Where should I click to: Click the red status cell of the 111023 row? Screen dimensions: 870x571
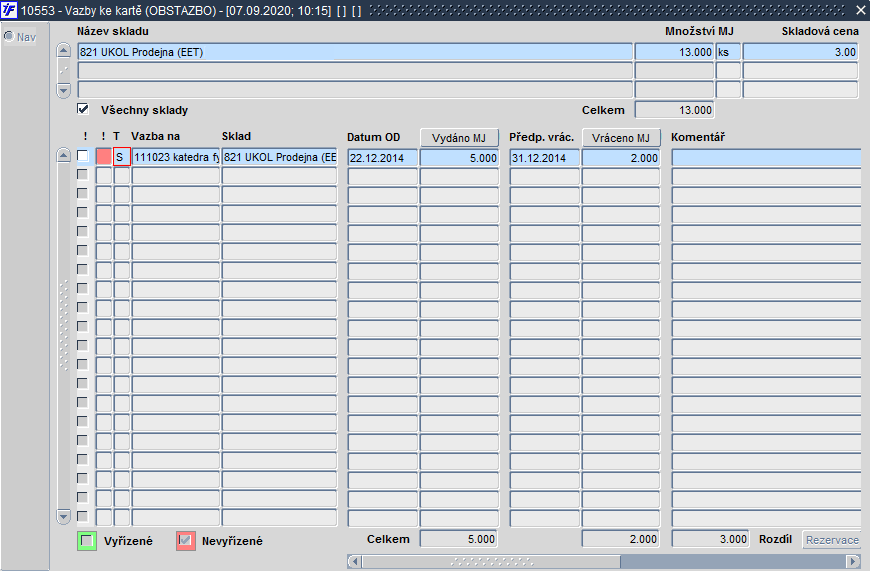click(104, 157)
